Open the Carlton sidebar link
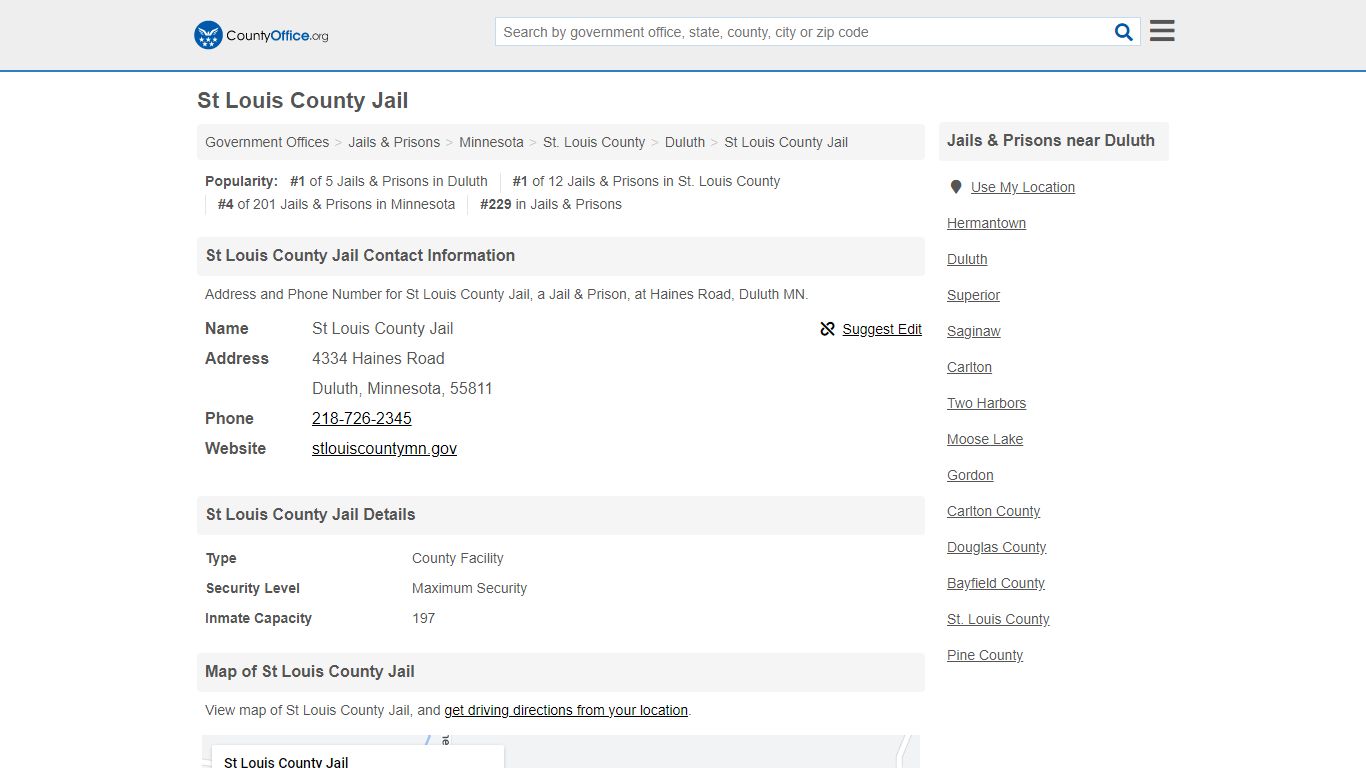The image size is (1366, 768). (969, 367)
